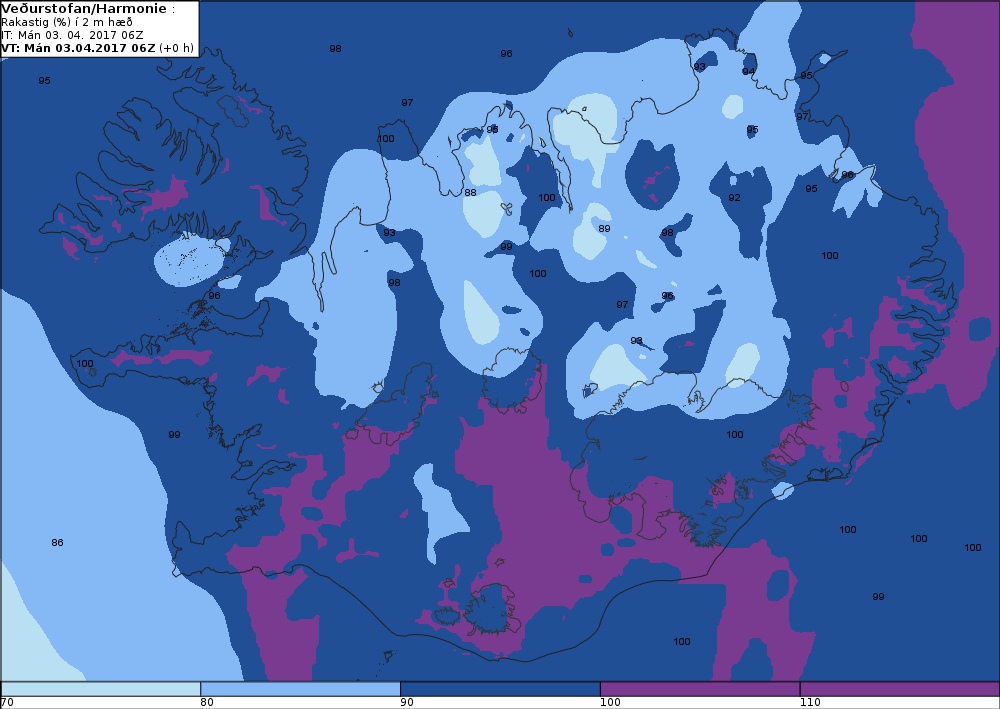Select the 80–90 light blue legend swatch

pyautogui.click(x=300, y=689)
